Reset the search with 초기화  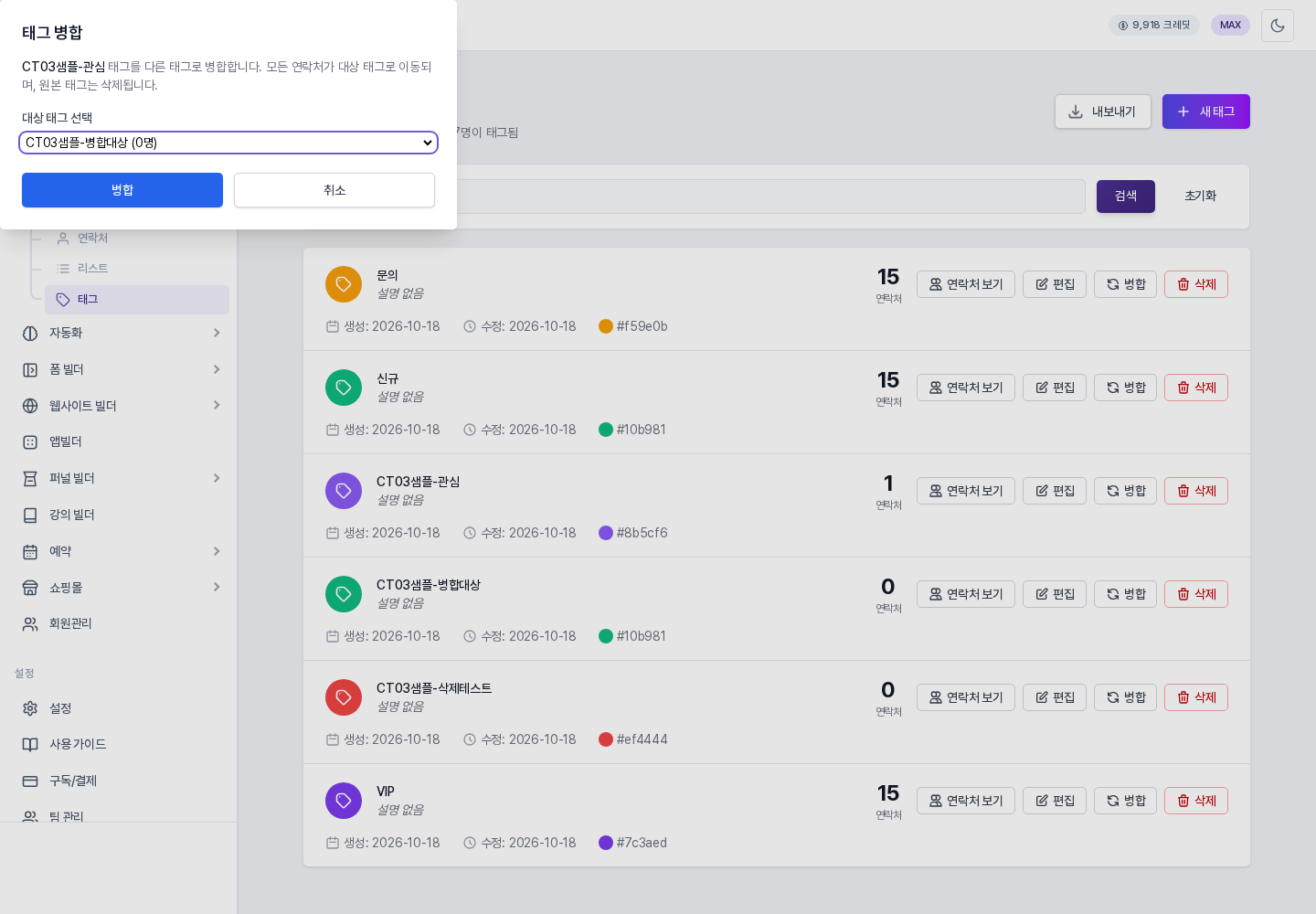coord(1201,197)
